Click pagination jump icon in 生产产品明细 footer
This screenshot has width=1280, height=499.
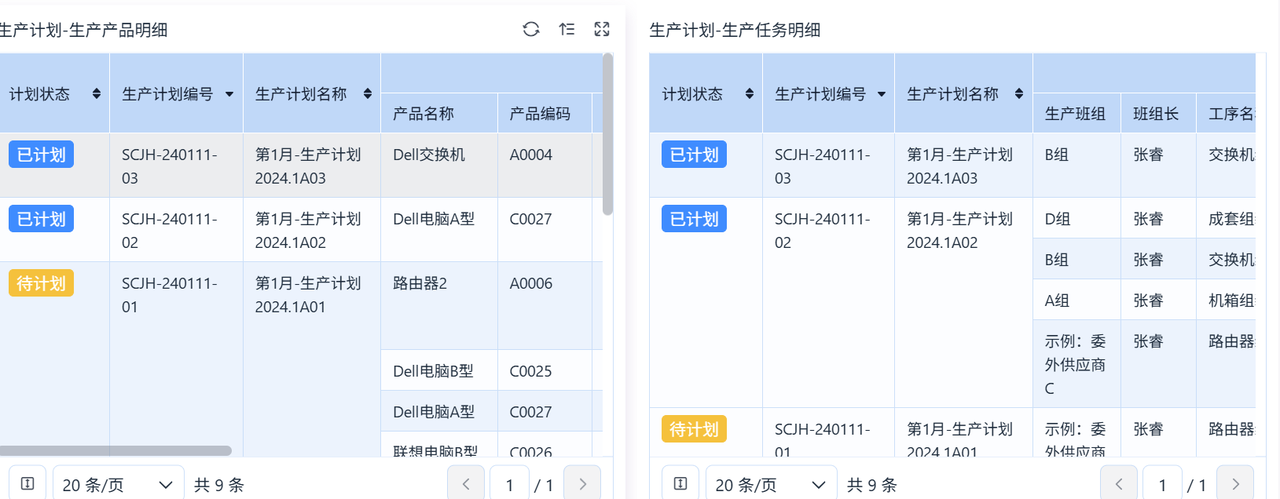pos(27,484)
